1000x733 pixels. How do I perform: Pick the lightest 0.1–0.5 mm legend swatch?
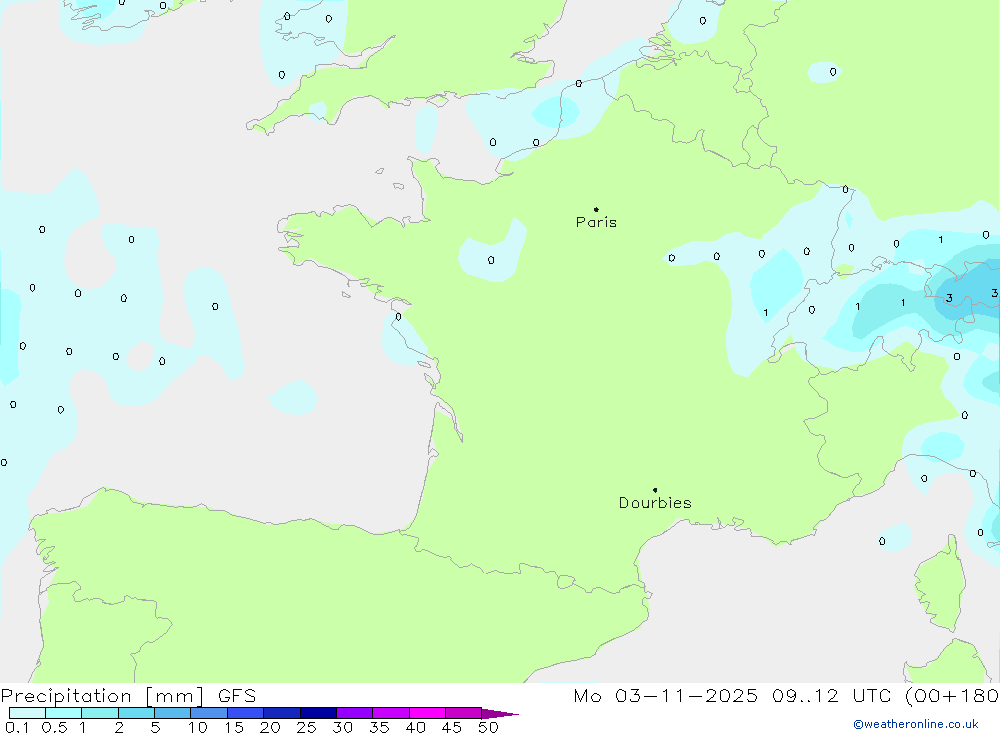click(27, 713)
